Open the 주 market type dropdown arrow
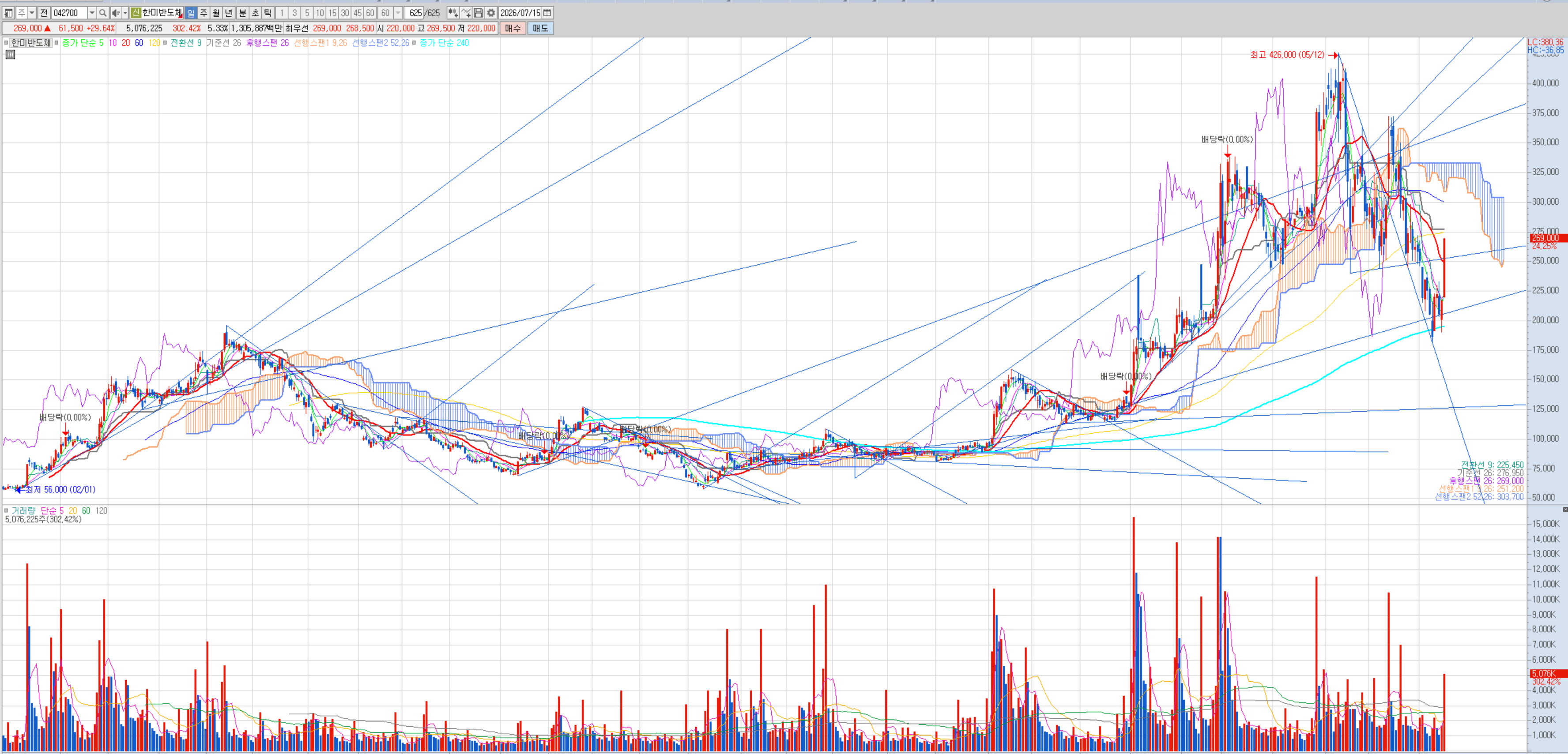 (32, 13)
